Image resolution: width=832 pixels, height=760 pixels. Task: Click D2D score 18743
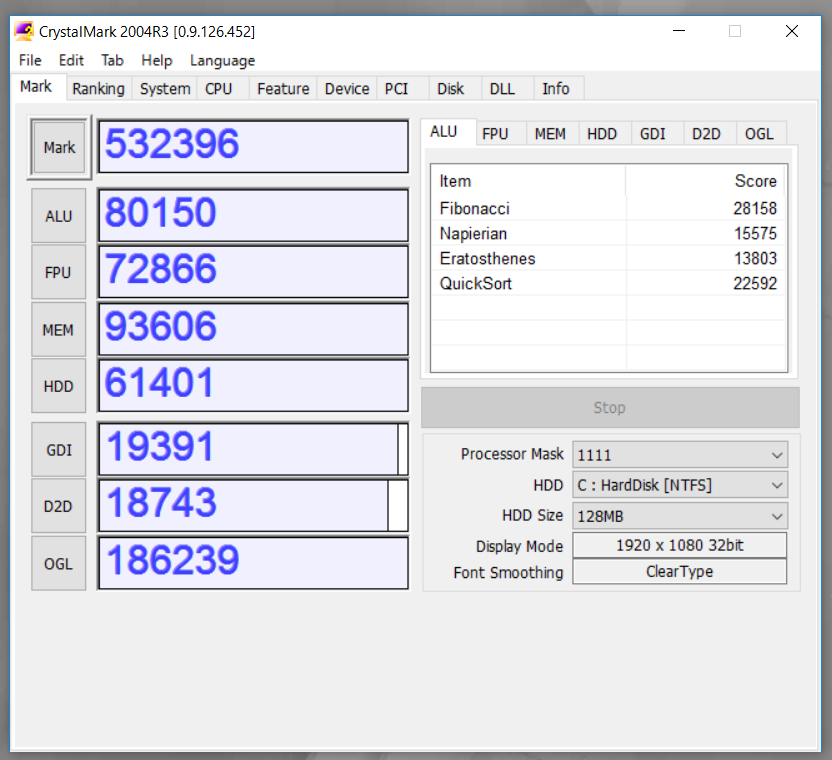coord(254,505)
